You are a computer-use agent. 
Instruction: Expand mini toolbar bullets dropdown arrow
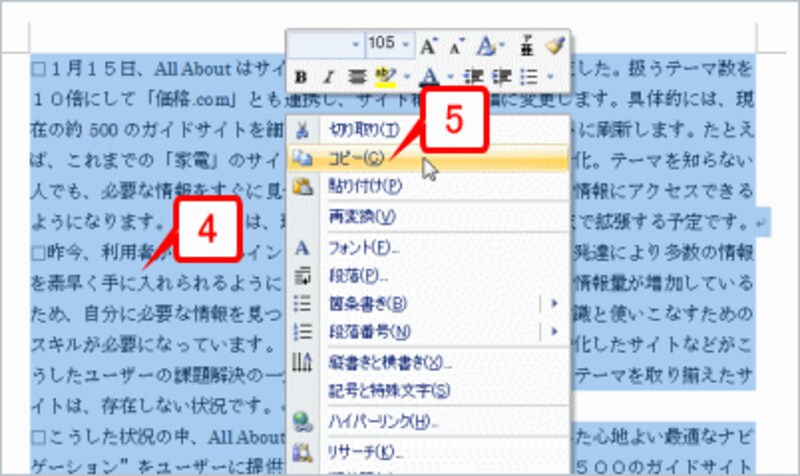pyautogui.click(x=550, y=77)
